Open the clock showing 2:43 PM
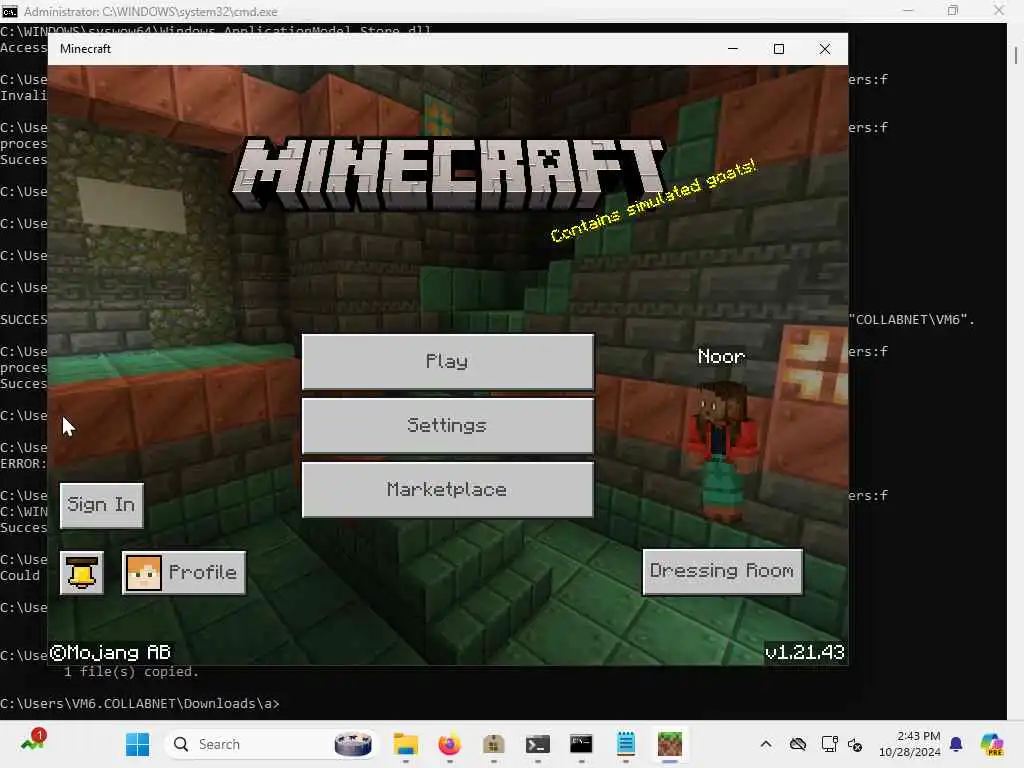 pyautogui.click(x=910, y=744)
